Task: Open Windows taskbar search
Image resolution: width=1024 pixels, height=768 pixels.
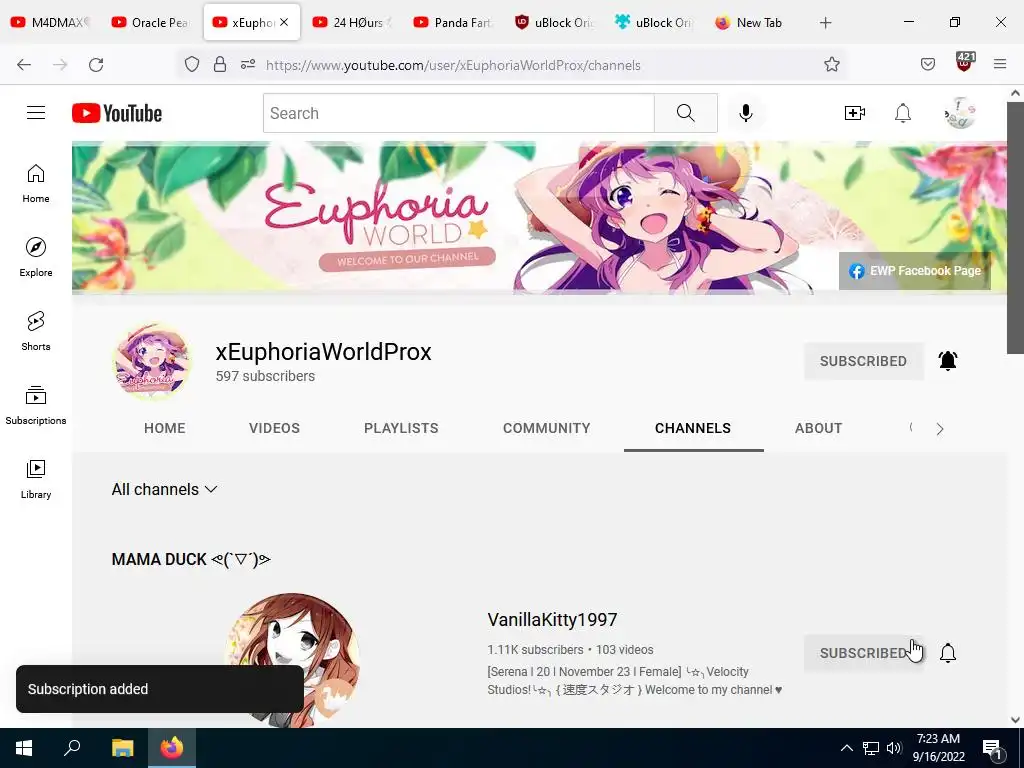Action: (72, 748)
